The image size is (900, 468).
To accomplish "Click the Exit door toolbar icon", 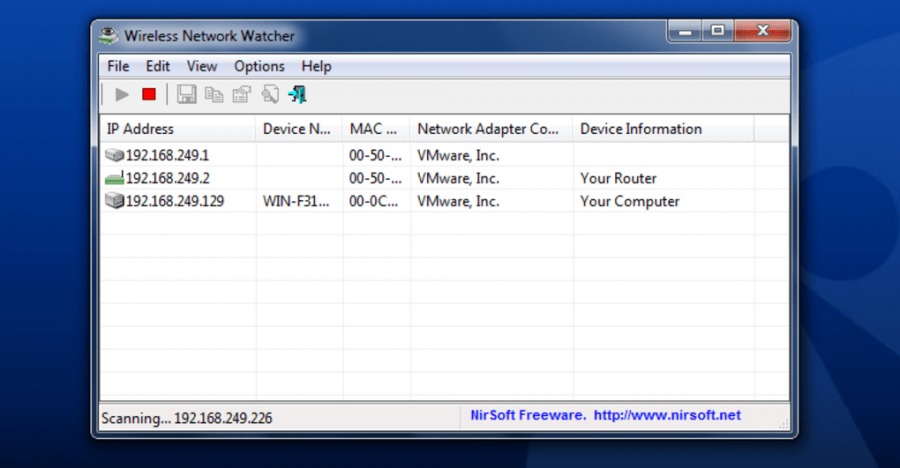I will click(297, 94).
